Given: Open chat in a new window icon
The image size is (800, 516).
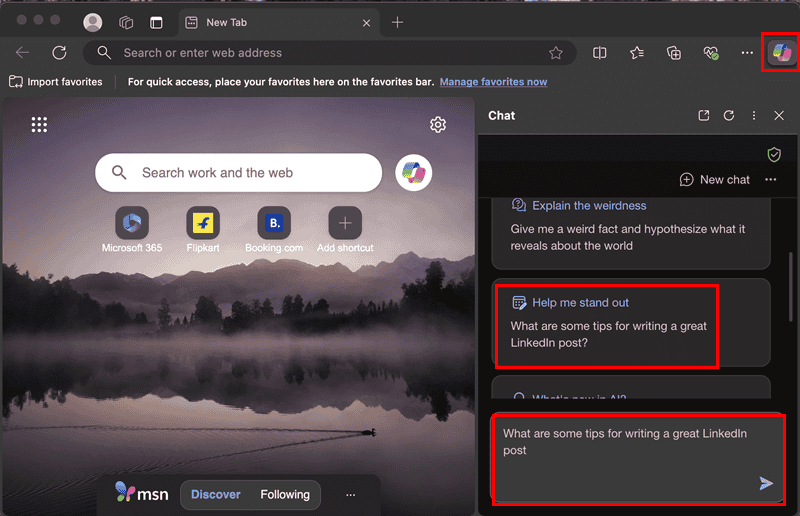Looking at the screenshot, I should (704, 116).
